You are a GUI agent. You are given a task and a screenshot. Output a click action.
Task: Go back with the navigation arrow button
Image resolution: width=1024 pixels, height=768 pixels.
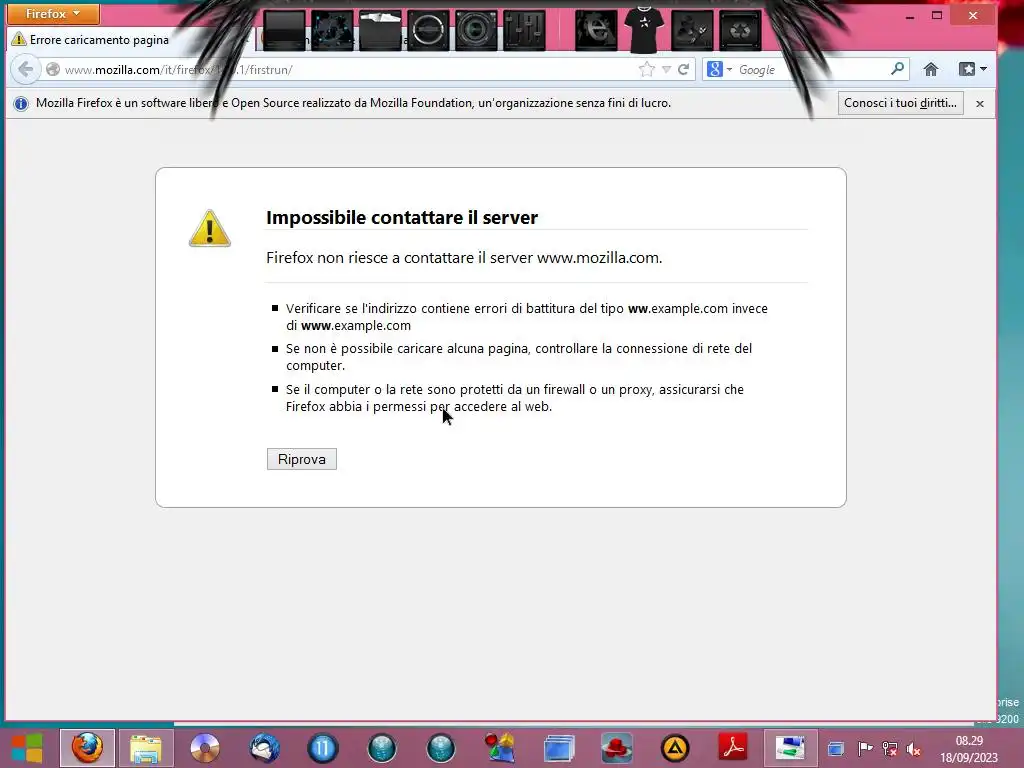click(x=25, y=69)
